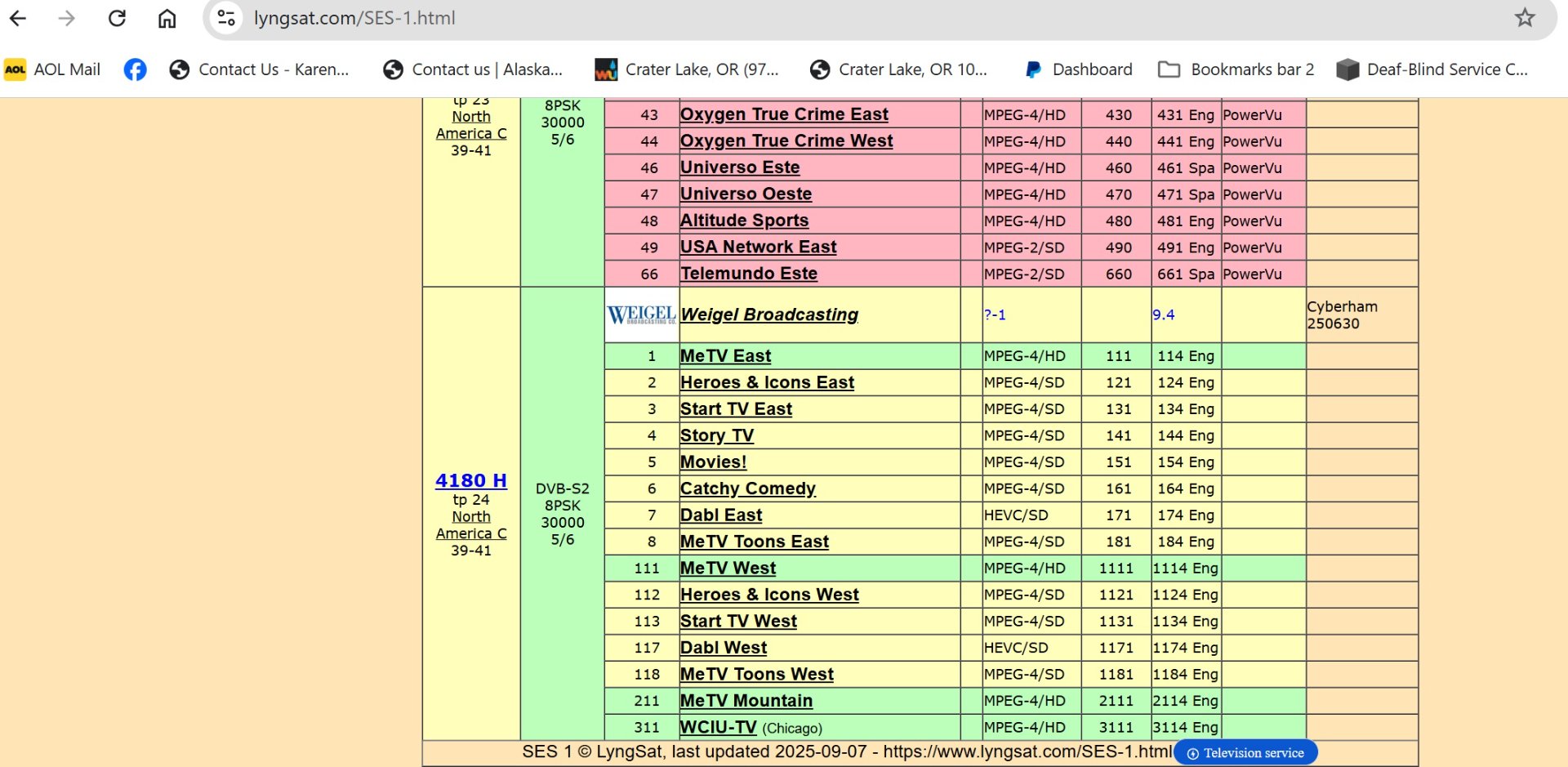
Task: Open the Crater Lake, OR (97... bookmark
Action: tap(687, 69)
